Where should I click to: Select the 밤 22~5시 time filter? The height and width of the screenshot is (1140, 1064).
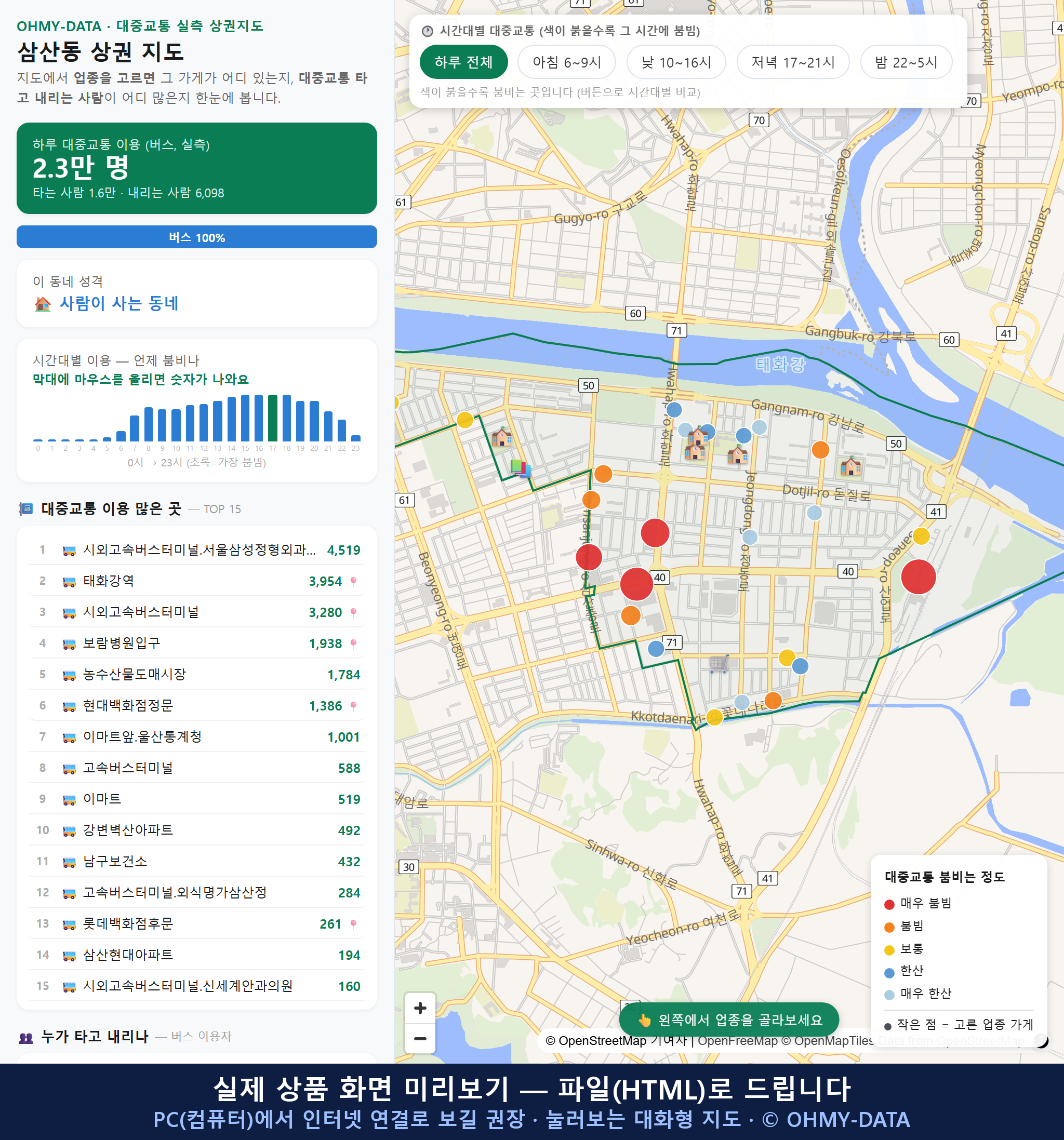click(906, 62)
